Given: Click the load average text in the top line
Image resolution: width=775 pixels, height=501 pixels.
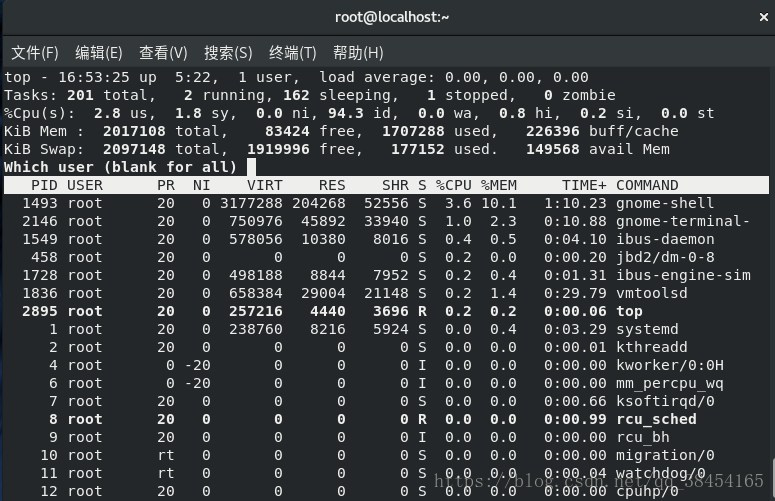Looking at the screenshot, I should pos(453,77).
